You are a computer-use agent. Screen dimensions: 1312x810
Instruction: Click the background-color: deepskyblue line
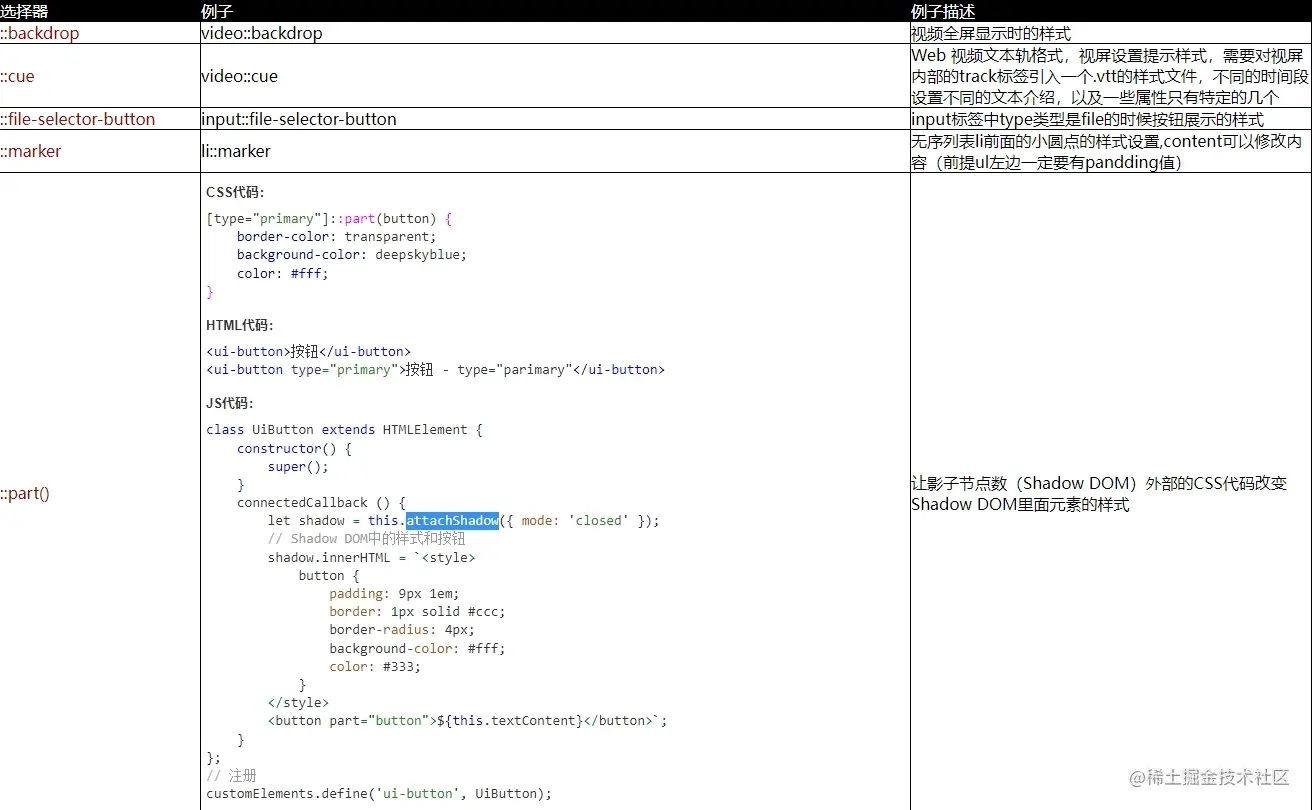click(x=352, y=255)
